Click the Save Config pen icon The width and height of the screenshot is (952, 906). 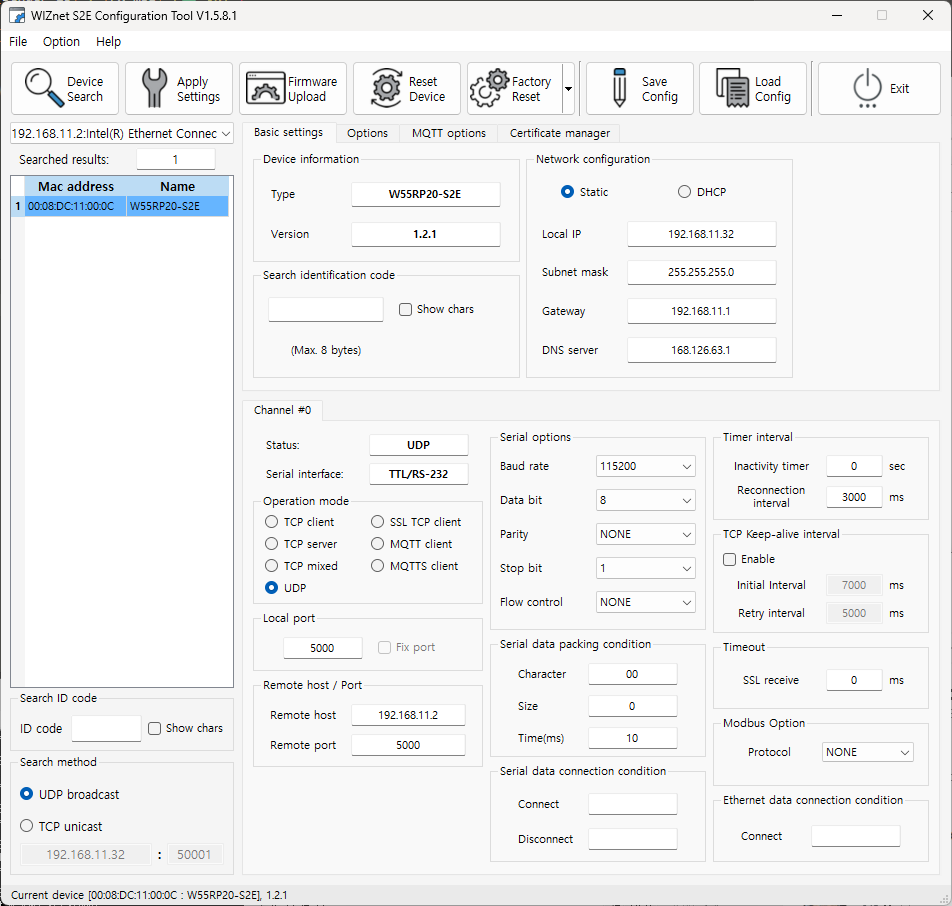tap(619, 88)
